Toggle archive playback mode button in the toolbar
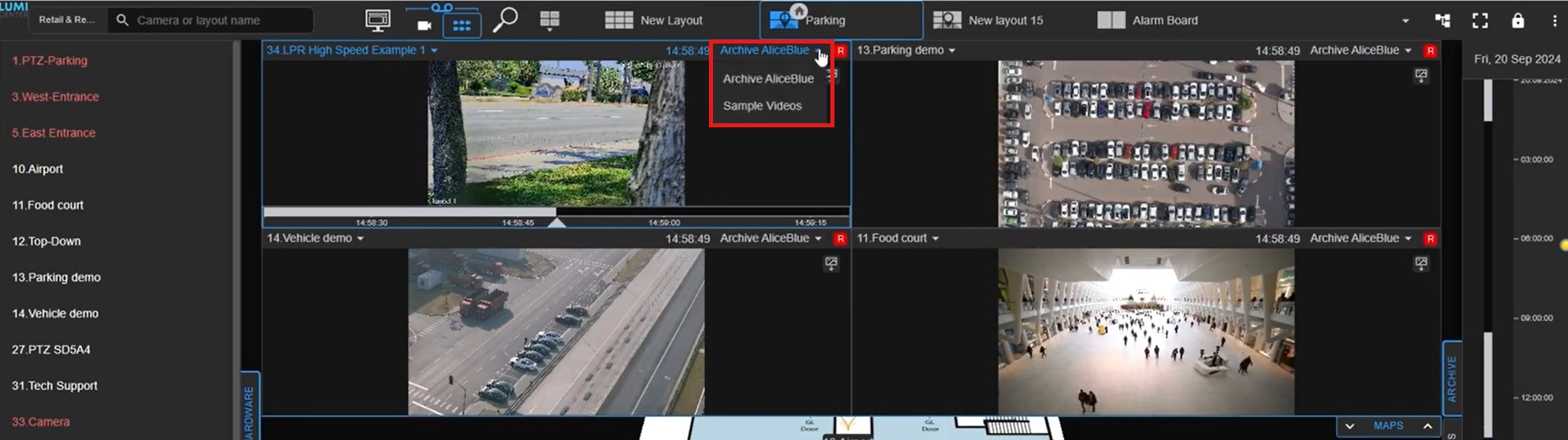The image size is (1568, 440). pyautogui.click(x=461, y=25)
